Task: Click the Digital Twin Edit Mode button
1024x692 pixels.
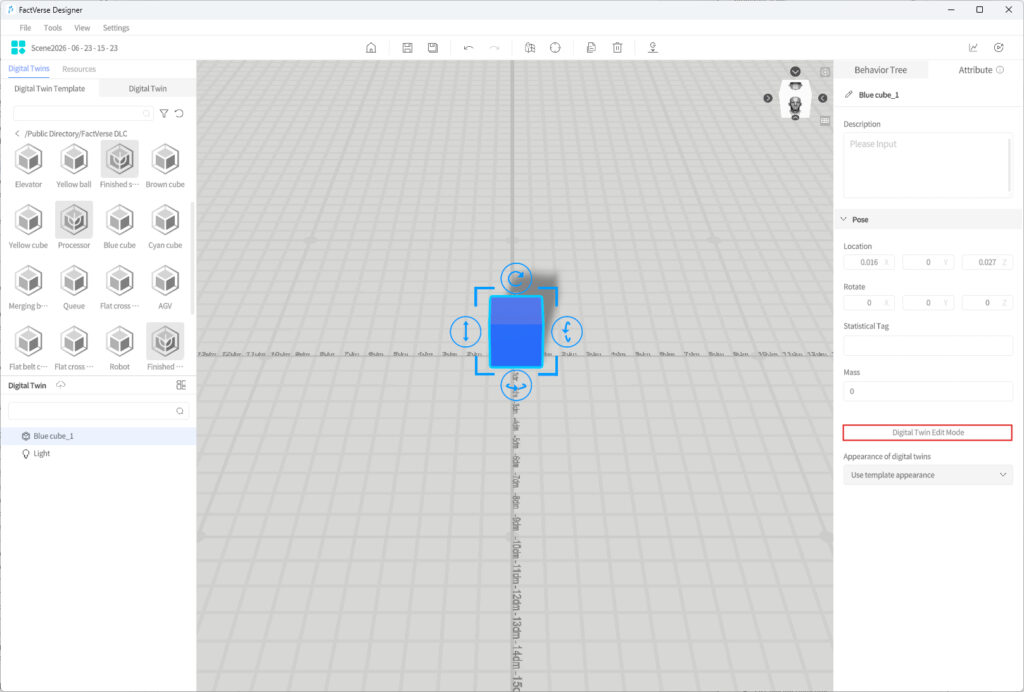Action: pos(927,432)
